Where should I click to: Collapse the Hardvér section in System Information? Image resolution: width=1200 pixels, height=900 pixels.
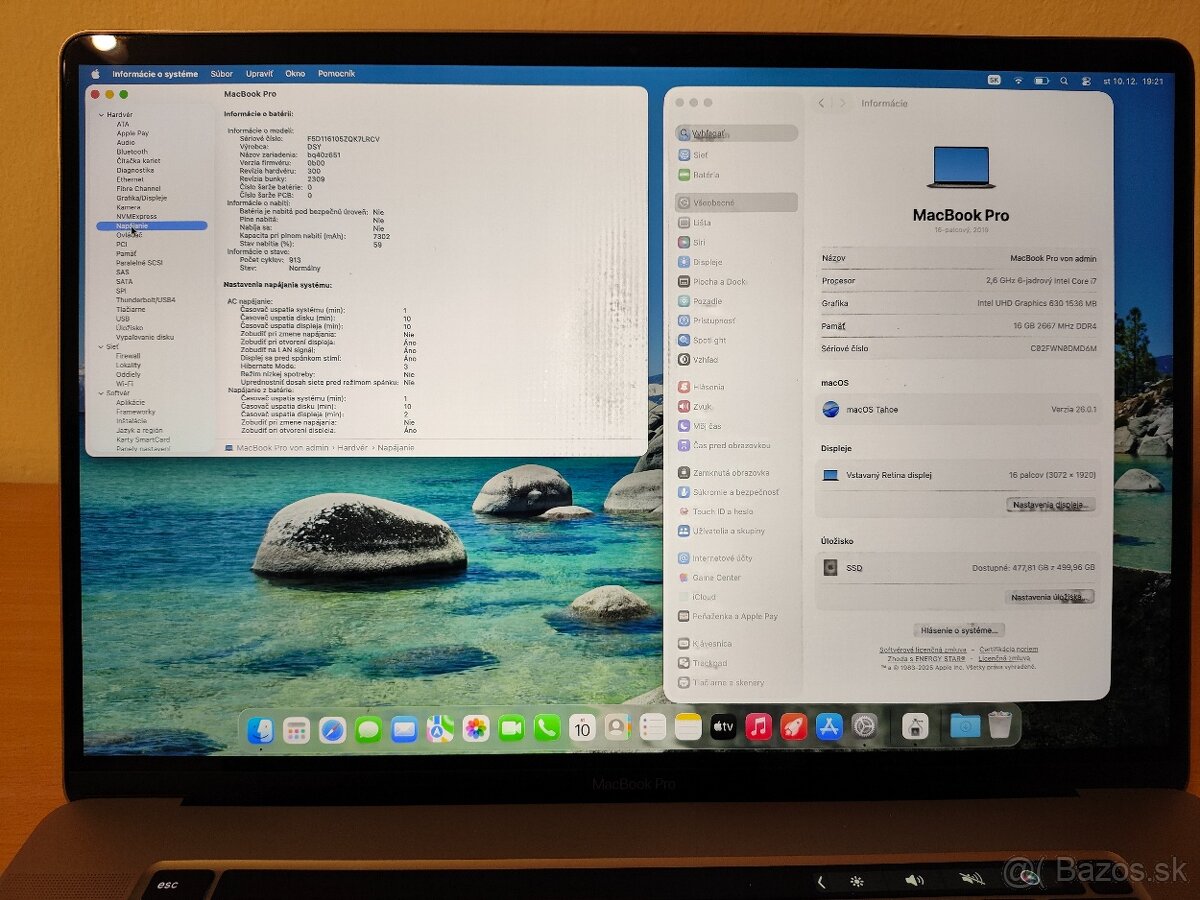[100, 112]
